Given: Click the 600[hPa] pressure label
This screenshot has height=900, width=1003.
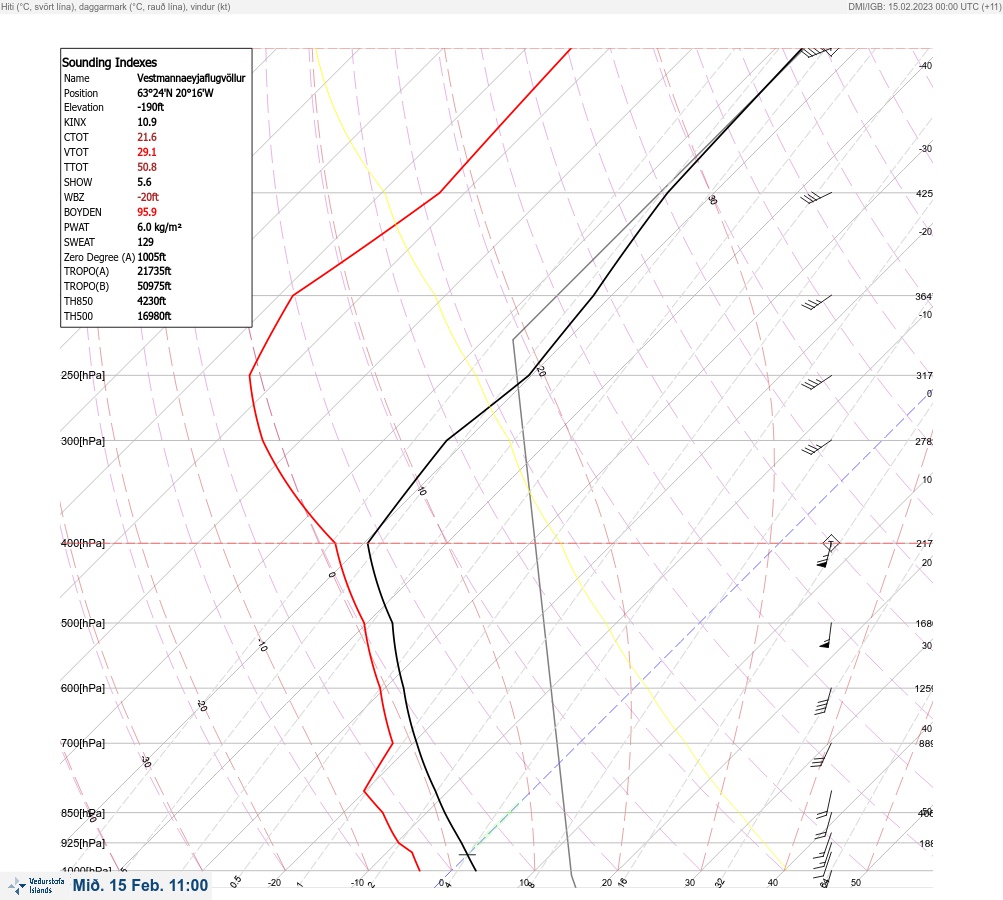Looking at the screenshot, I should [x=83, y=688].
